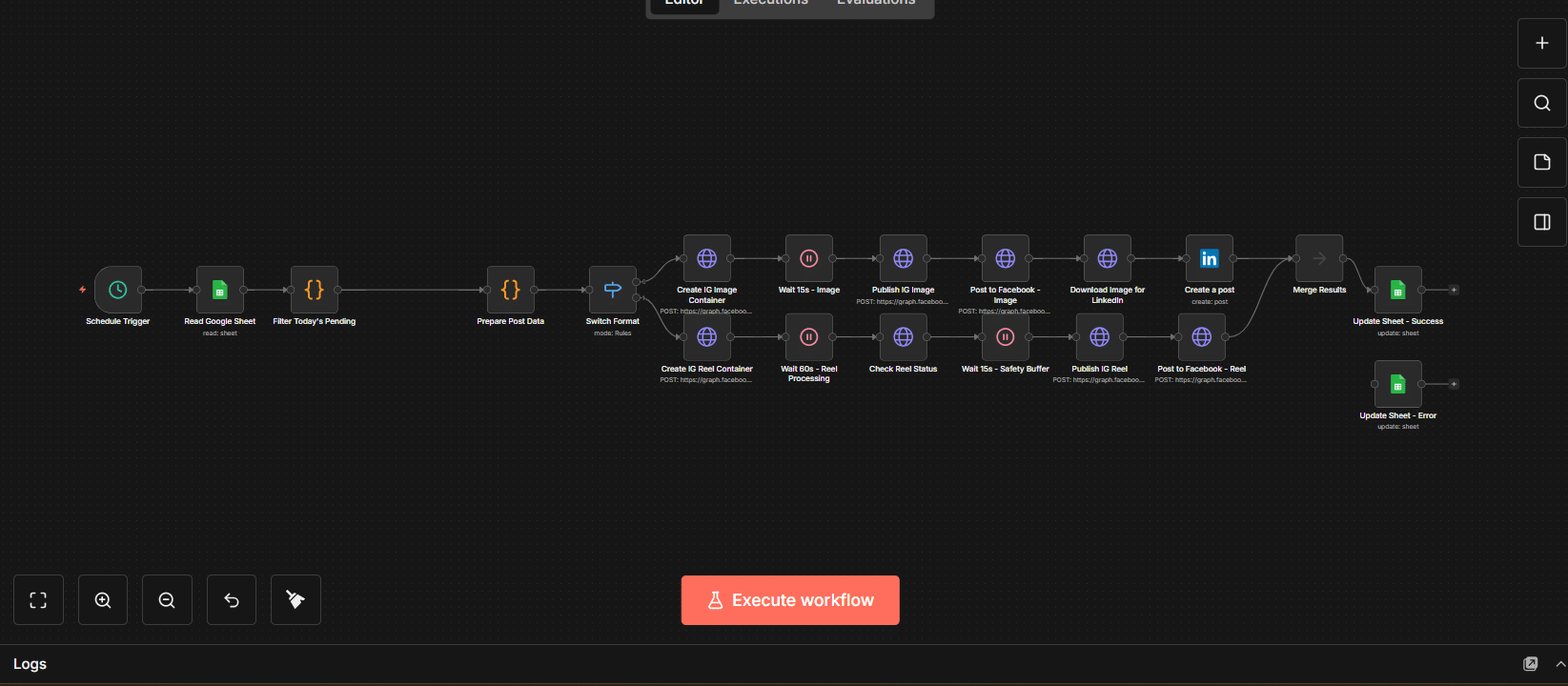The width and height of the screenshot is (1568, 686).
Task: Open the Merge Results node
Action: point(1319,258)
